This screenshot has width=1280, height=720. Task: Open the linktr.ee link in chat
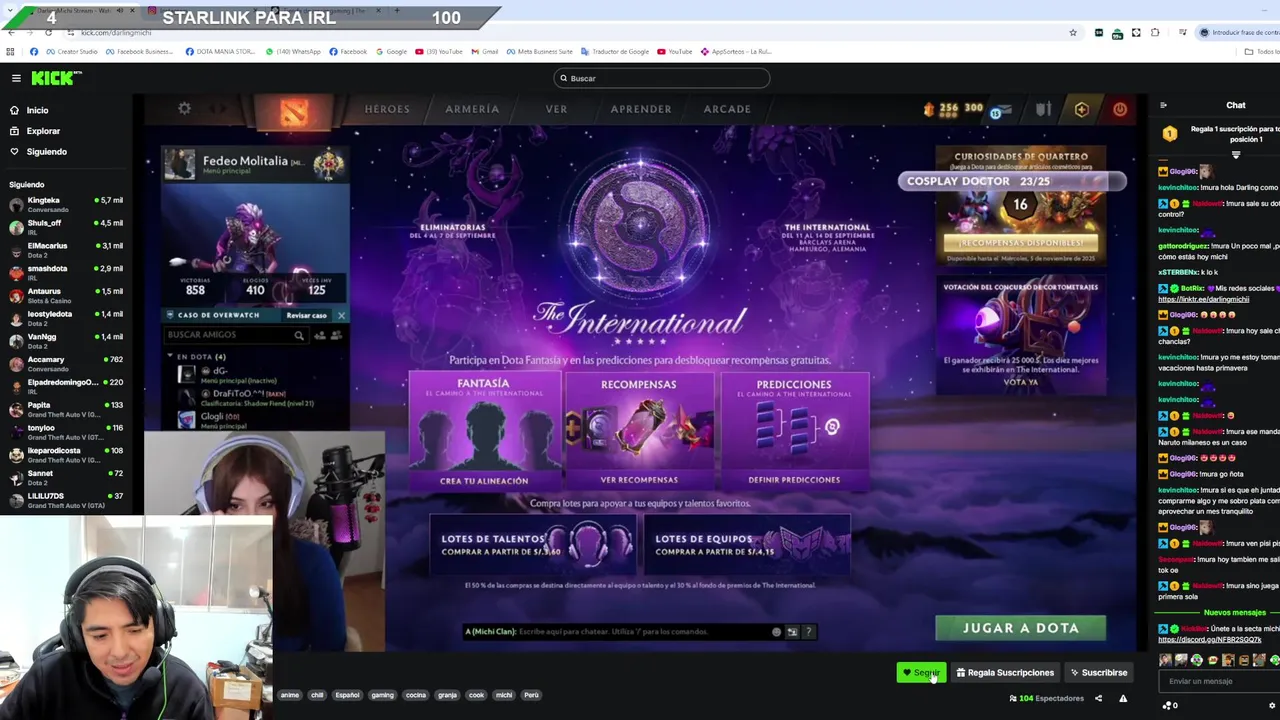point(1203,299)
